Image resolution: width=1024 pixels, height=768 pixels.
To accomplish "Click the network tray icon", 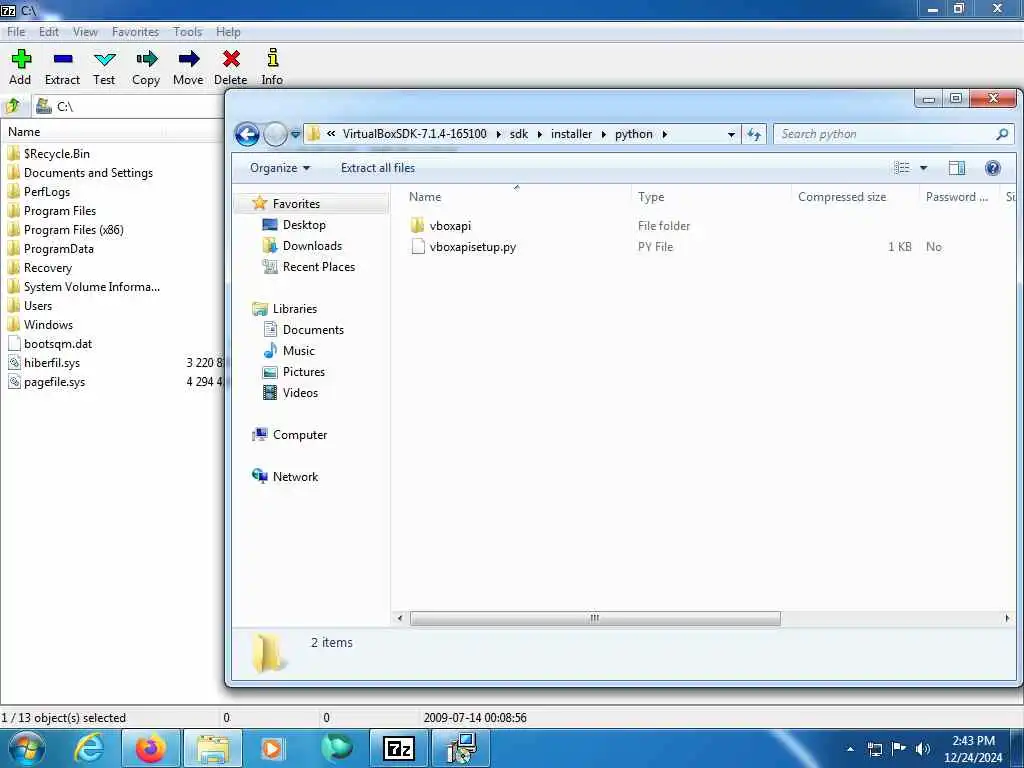I will pyautogui.click(x=875, y=749).
